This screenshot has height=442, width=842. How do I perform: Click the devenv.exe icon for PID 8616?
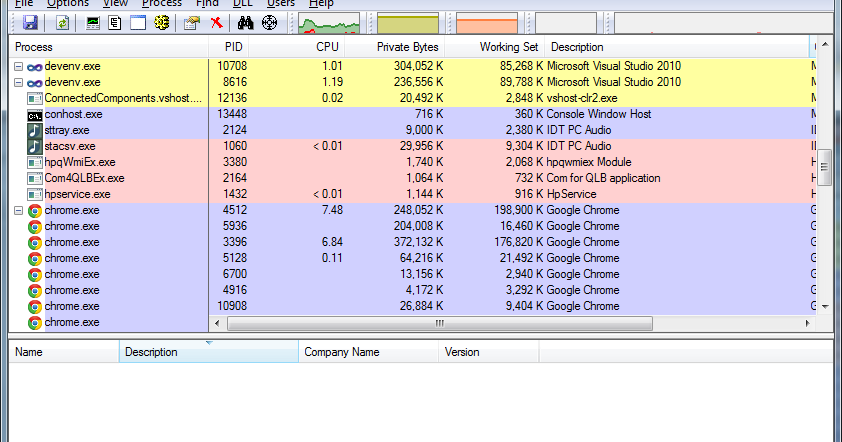pyautogui.click(x=35, y=83)
